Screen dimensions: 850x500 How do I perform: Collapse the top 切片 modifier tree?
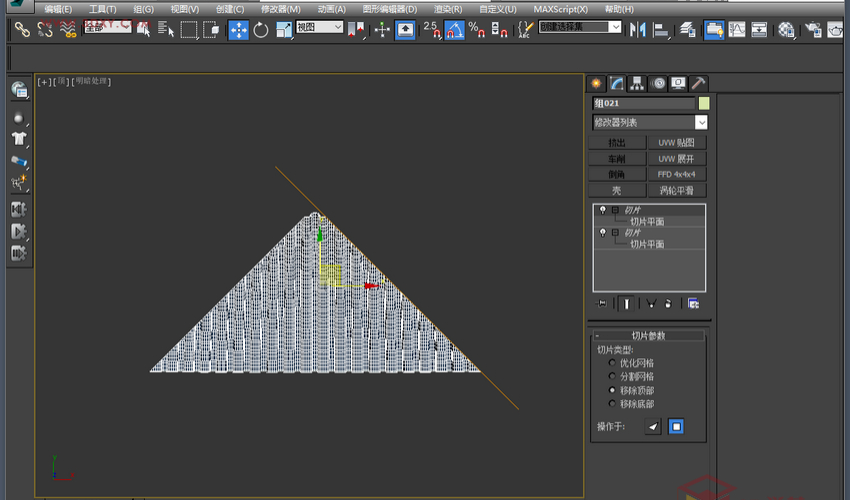click(x=615, y=210)
